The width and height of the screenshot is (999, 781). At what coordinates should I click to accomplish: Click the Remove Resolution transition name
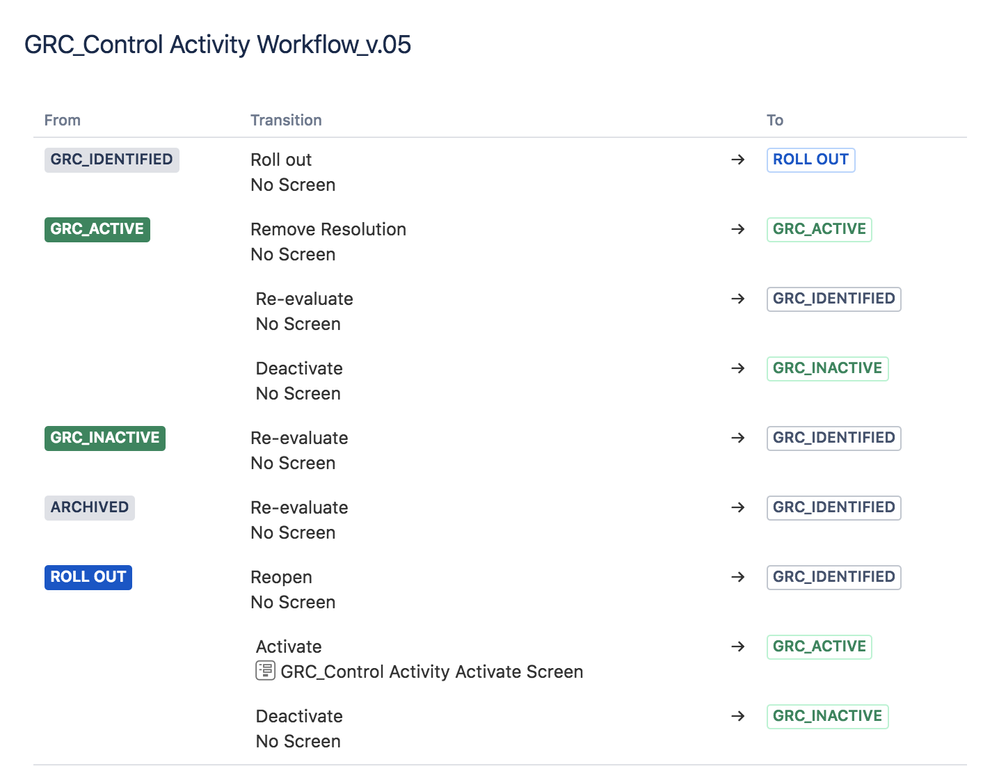[x=328, y=229]
